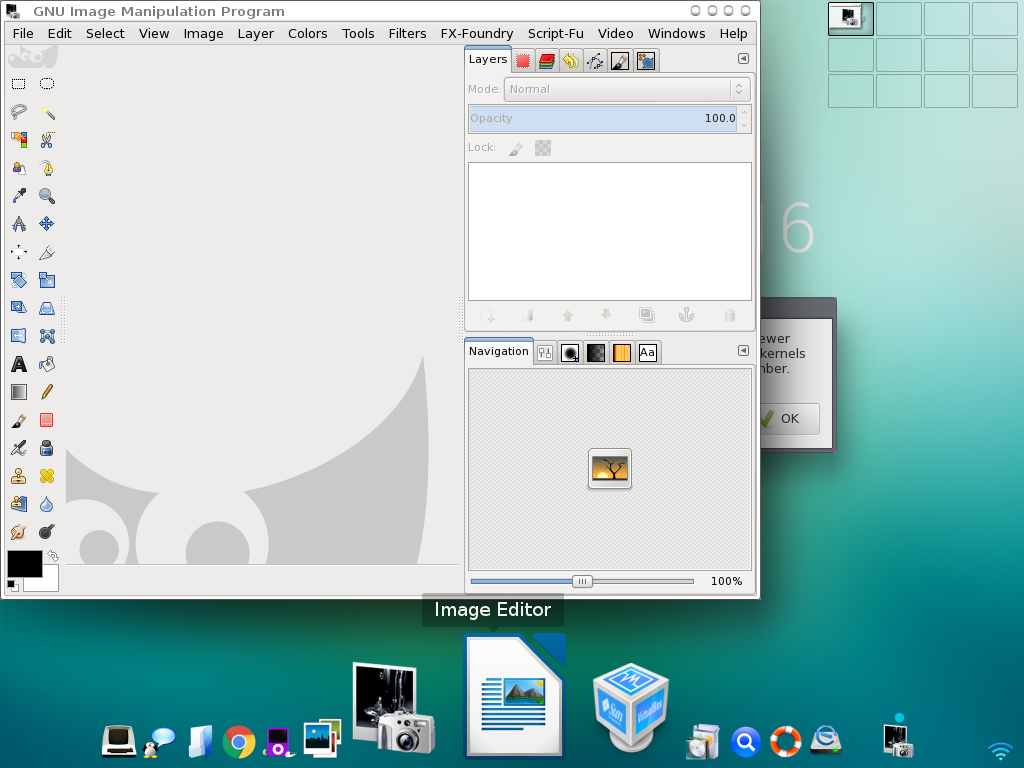Image resolution: width=1024 pixels, height=768 pixels.
Task: Open Layers dock tab menu arrow
Action: (x=743, y=59)
